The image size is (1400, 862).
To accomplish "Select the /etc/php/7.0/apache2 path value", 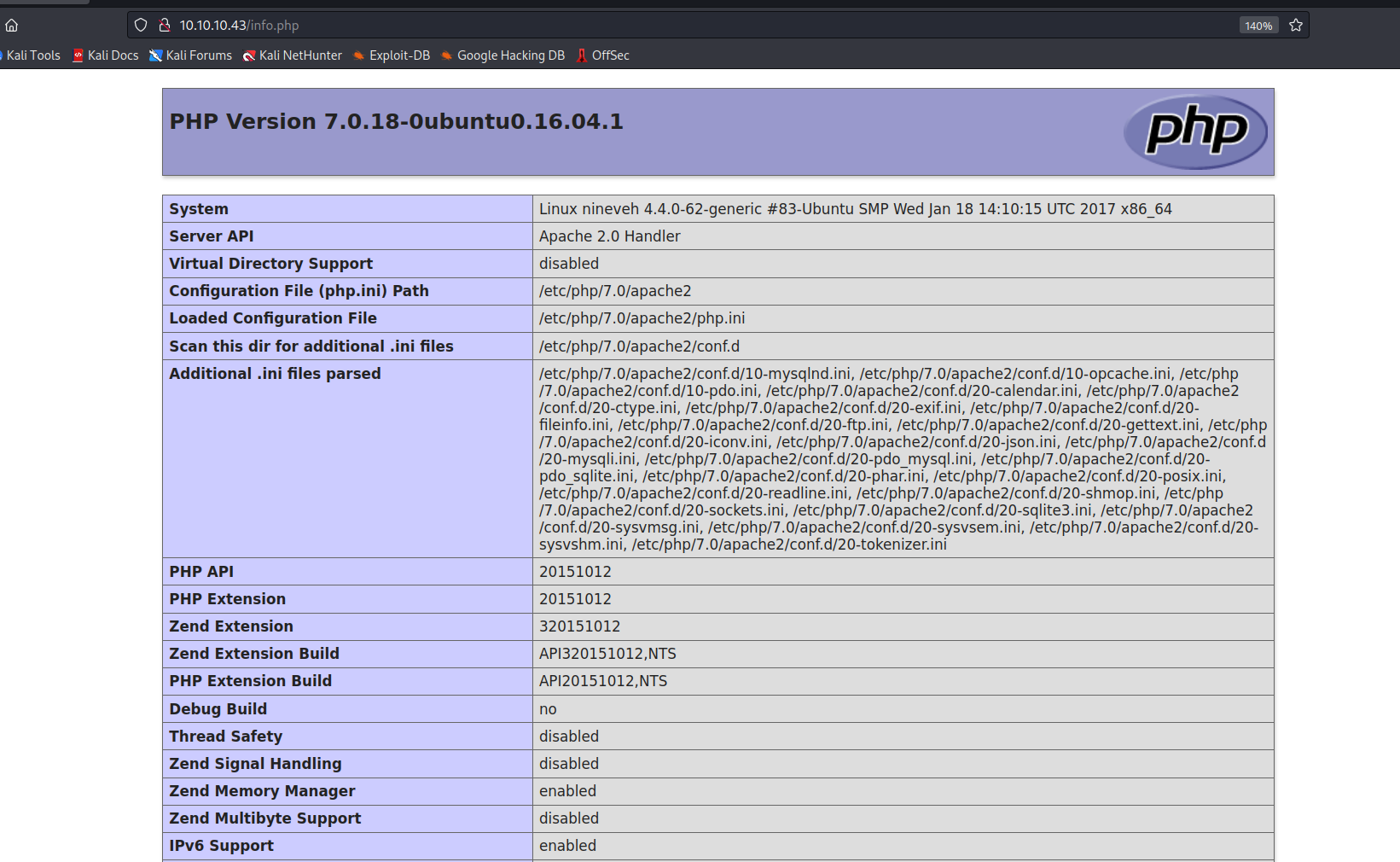I will click(x=615, y=291).
